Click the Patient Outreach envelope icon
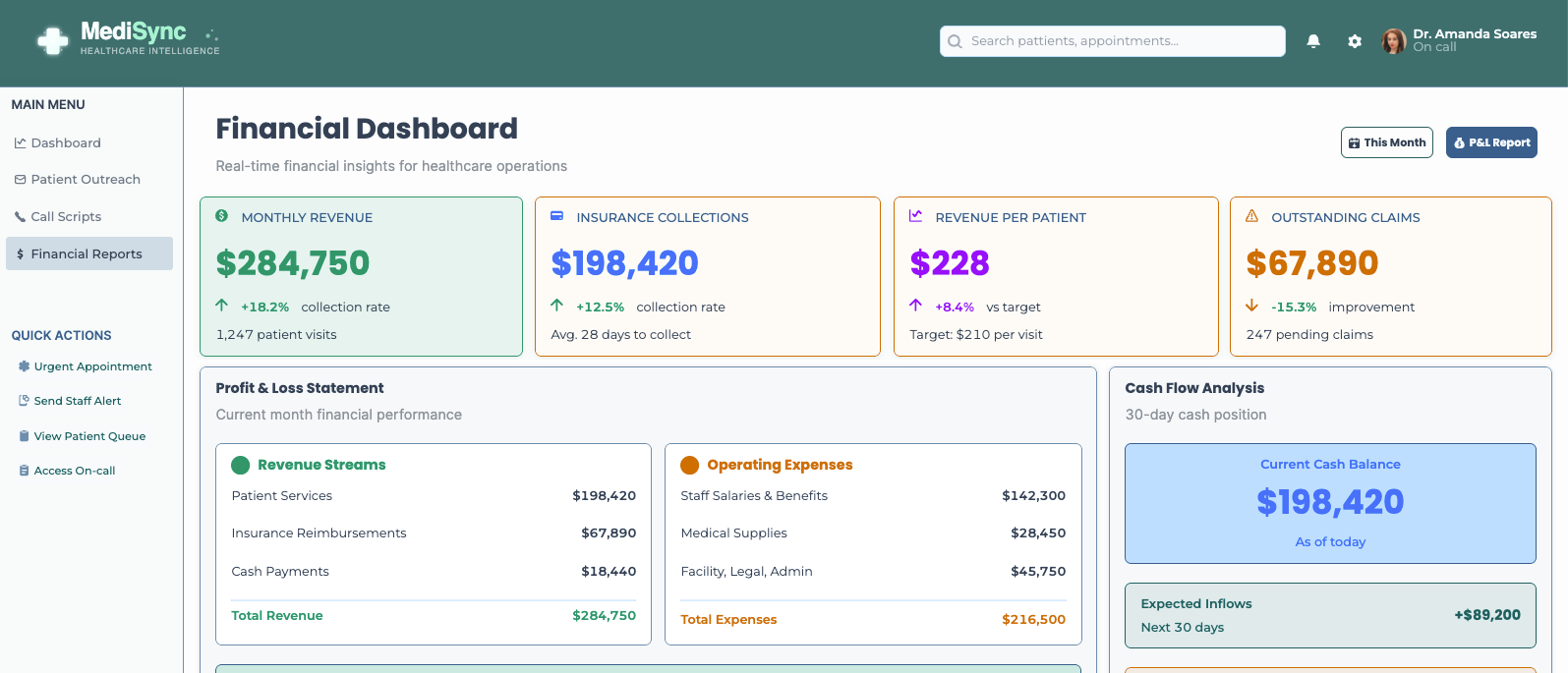Image resolution: width=1568 pixels, height=673 pixels. (x=20, y=180)
